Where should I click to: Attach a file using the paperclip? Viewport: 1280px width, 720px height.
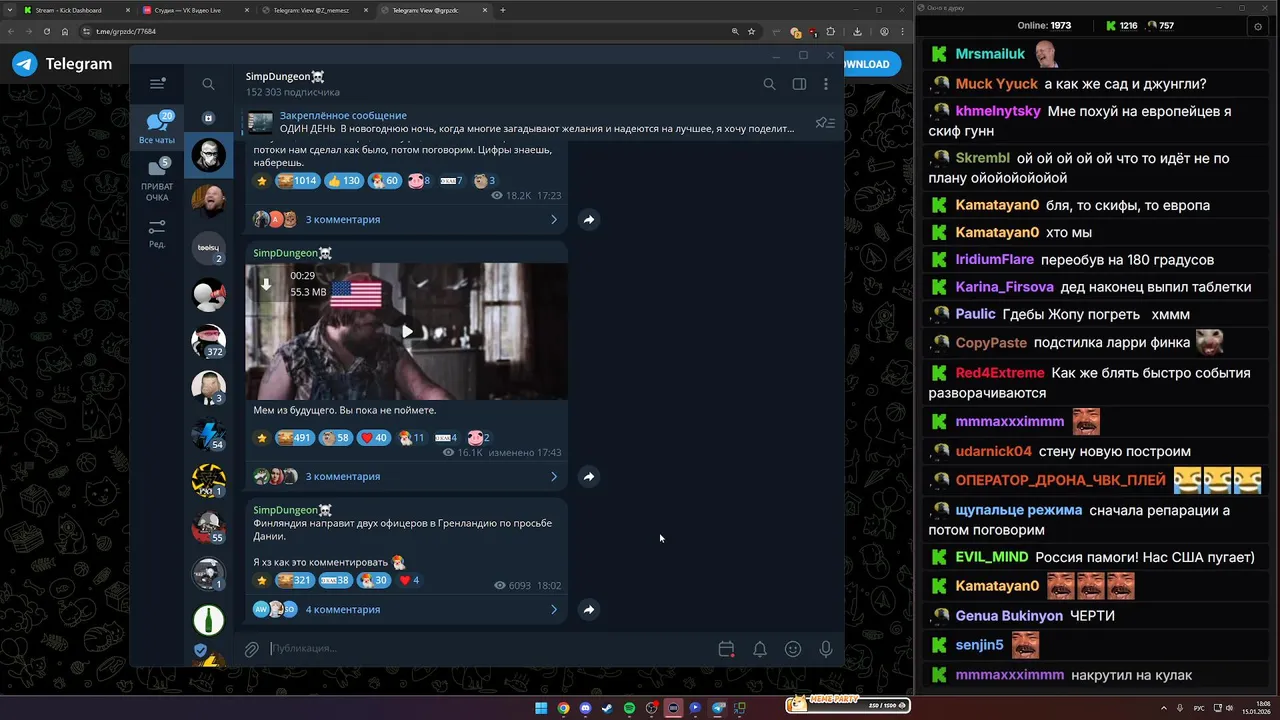[x=252, y=649]
